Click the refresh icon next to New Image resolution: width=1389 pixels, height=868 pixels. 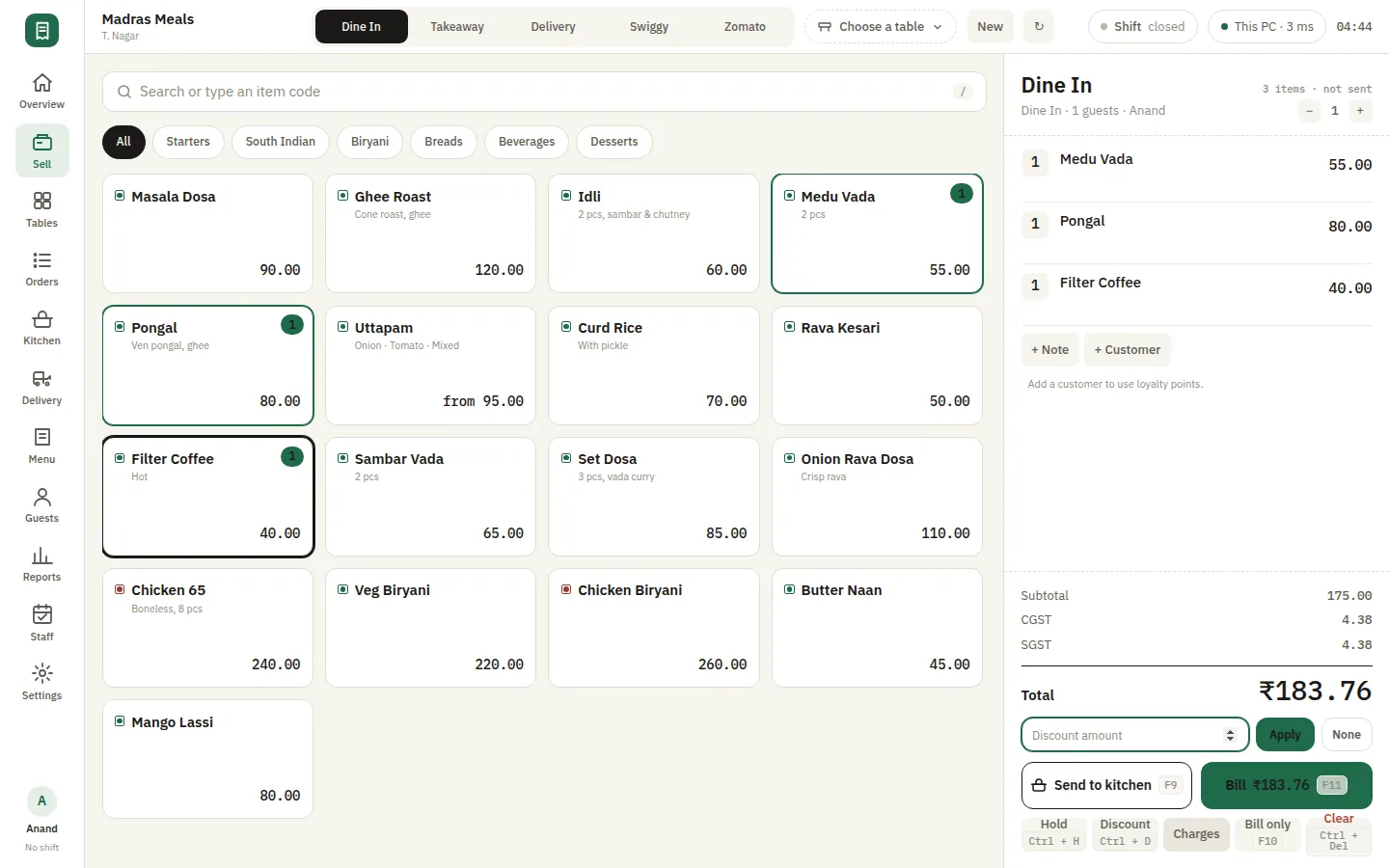coord(1039,27)
